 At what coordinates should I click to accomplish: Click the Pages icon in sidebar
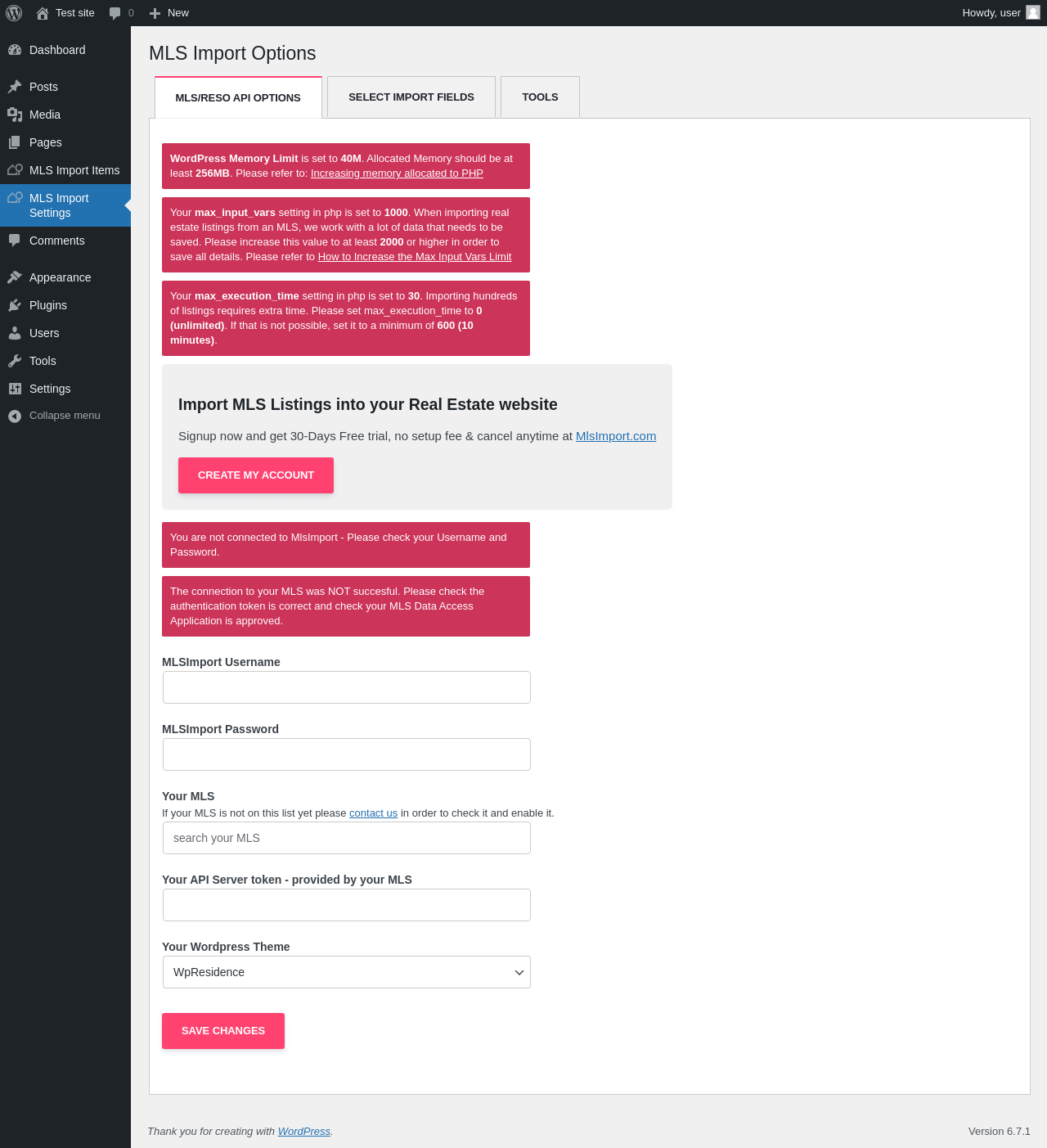tap(15, 142)
